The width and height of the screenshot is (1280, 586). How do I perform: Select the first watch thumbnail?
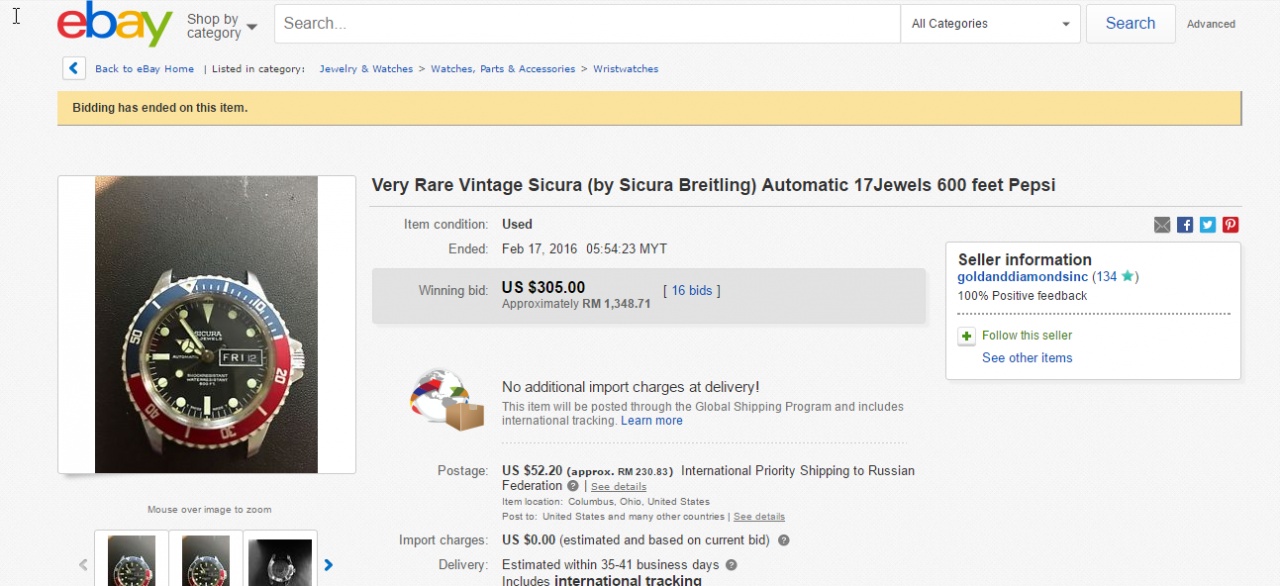click(x=131, y=560)
